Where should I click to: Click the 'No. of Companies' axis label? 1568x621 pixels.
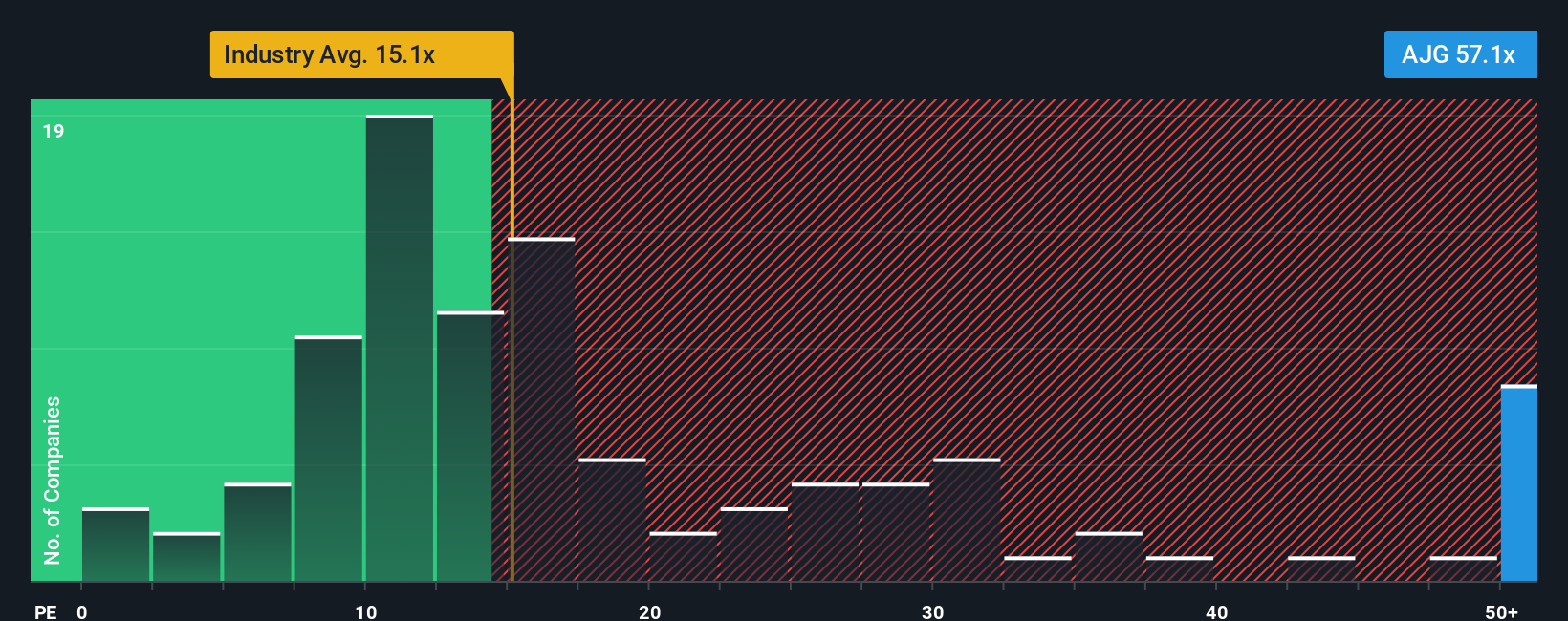pos(52,480)
